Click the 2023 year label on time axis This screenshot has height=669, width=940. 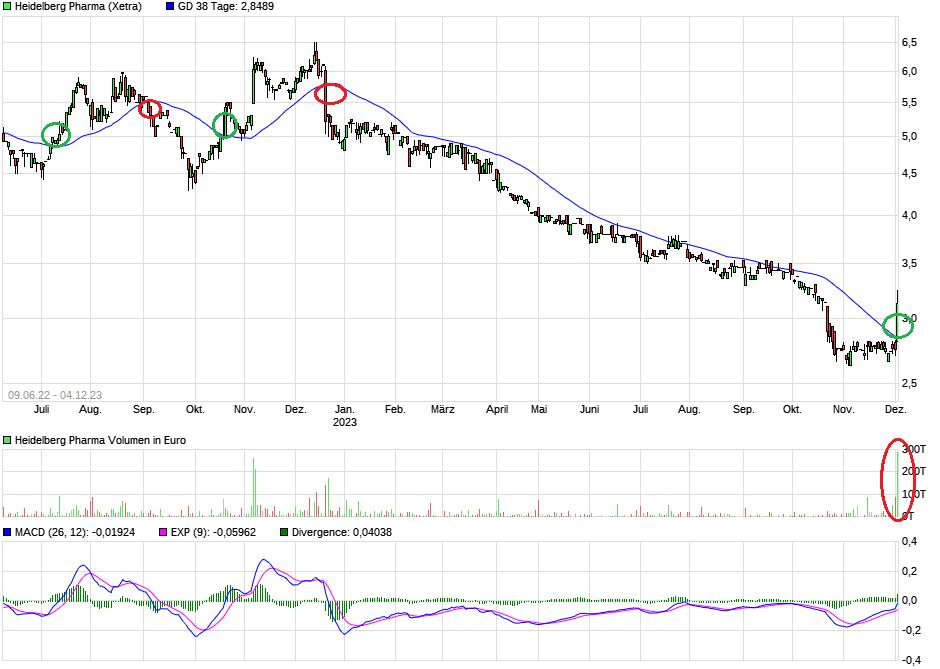pyautogui.click(x=346, y=422)
